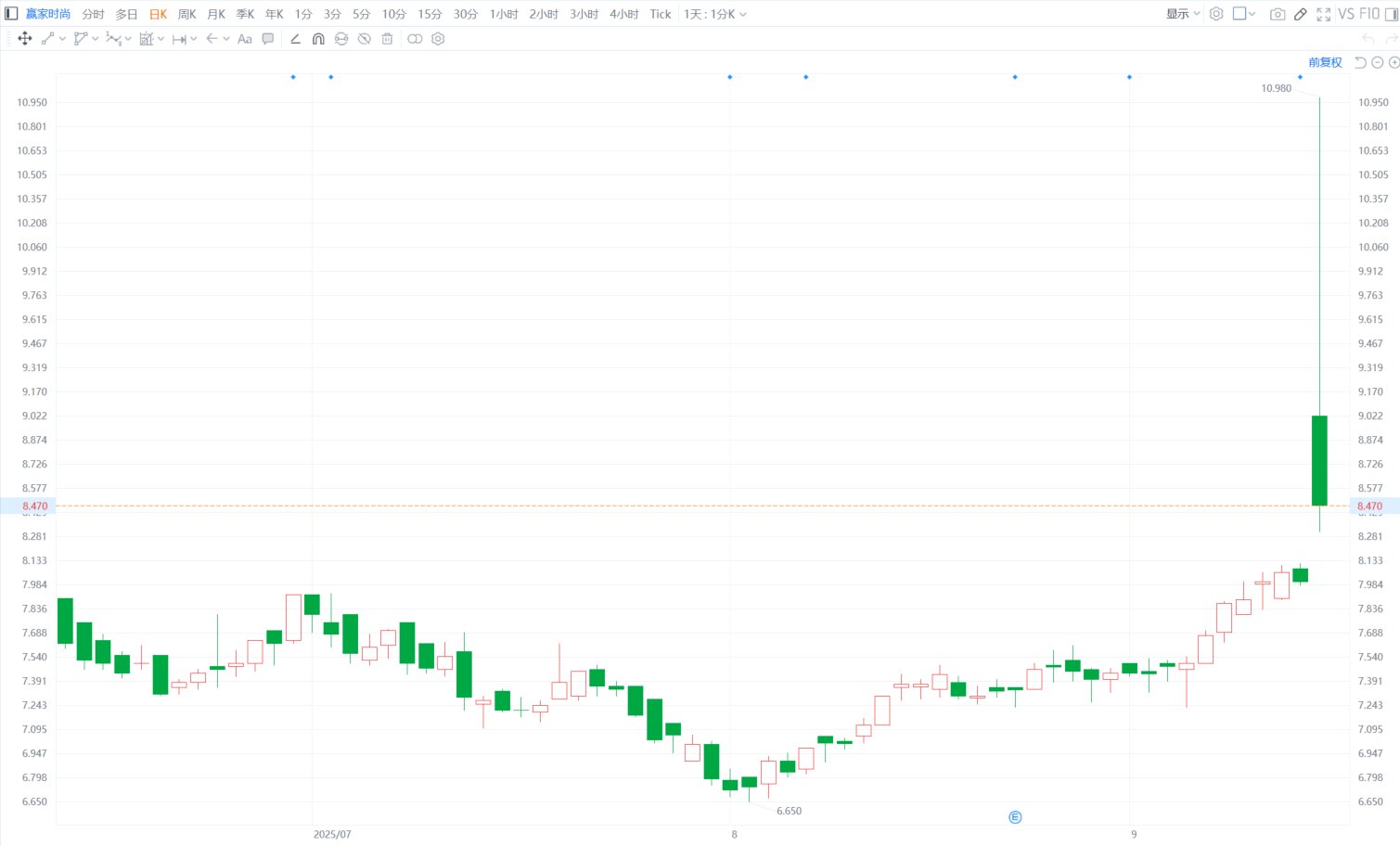Open drawing toolbar settings gear
This screenshot has width=1400, height=846.
tap(438, 39)
